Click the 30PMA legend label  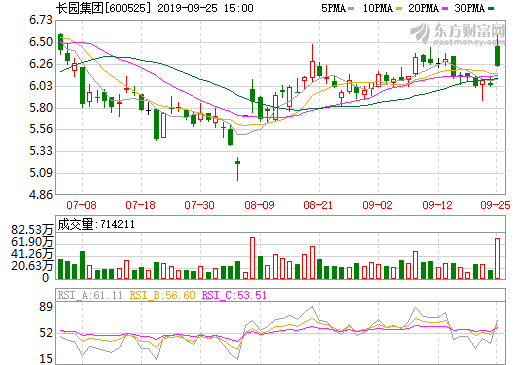coord(469,8)
